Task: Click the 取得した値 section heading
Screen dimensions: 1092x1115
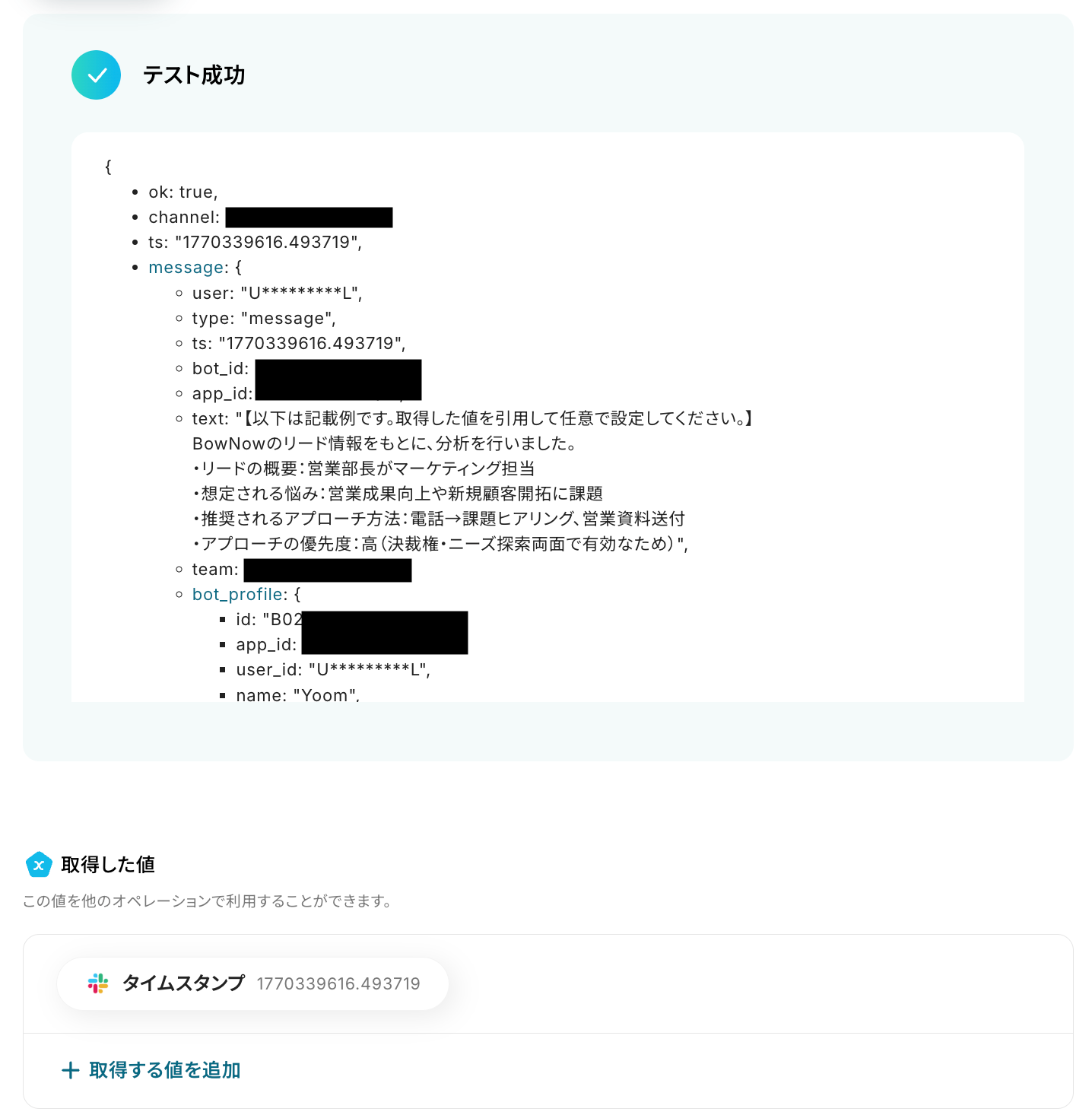Action: click(x=108, y=865)
